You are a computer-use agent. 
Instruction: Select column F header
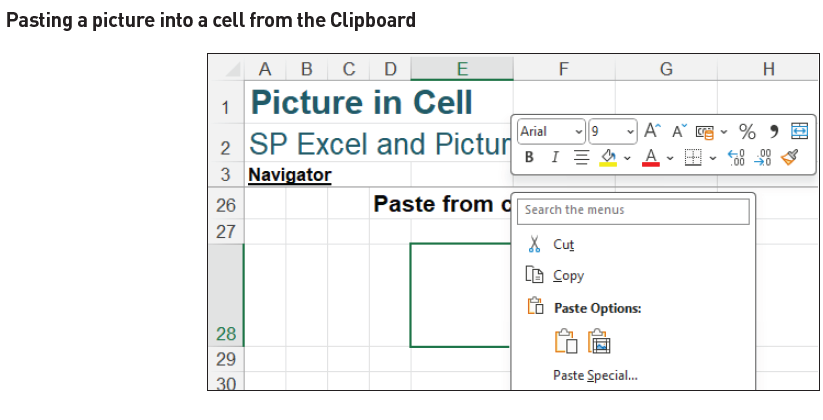point(564,69)
